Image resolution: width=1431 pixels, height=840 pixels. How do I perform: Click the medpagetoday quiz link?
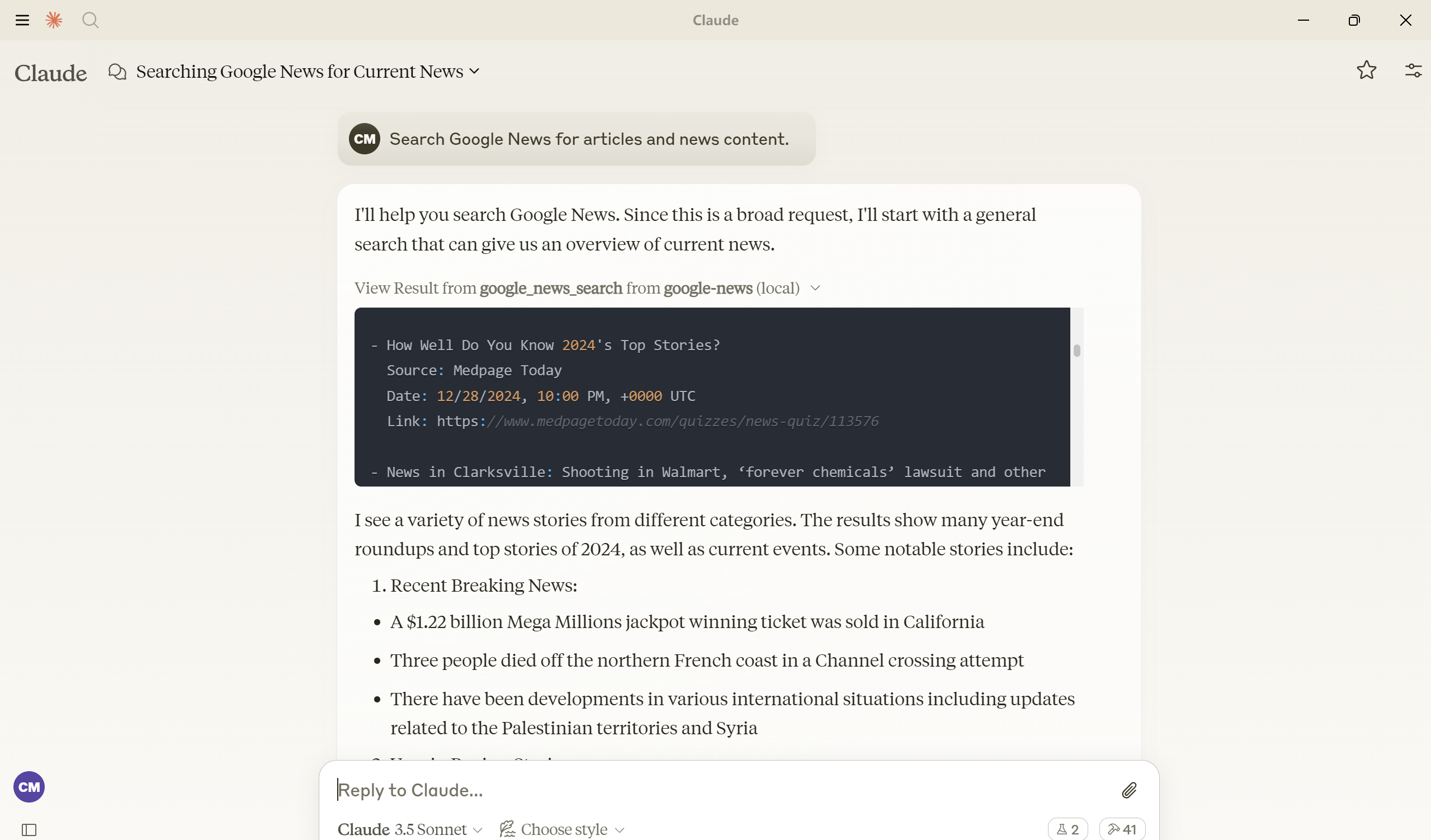coord(682,421)
